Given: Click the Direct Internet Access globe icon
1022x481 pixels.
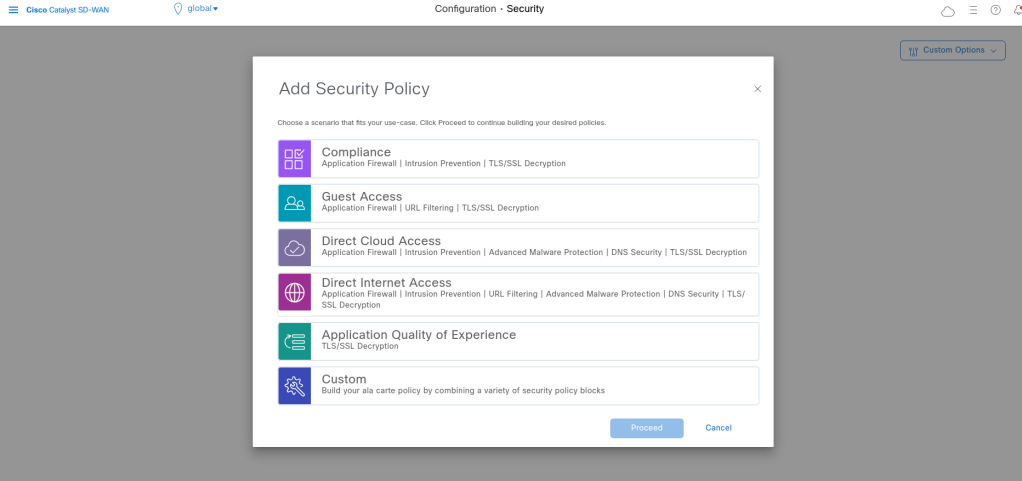Looking at the screenshot, I should [295, 292].
